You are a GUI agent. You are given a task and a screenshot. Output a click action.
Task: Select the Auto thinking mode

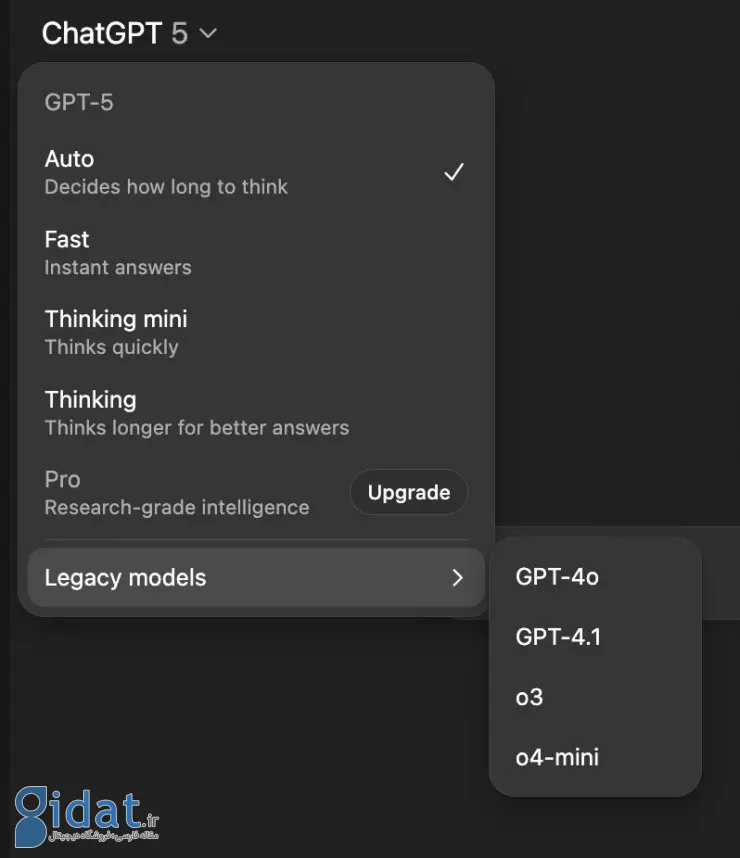[256, 172]
